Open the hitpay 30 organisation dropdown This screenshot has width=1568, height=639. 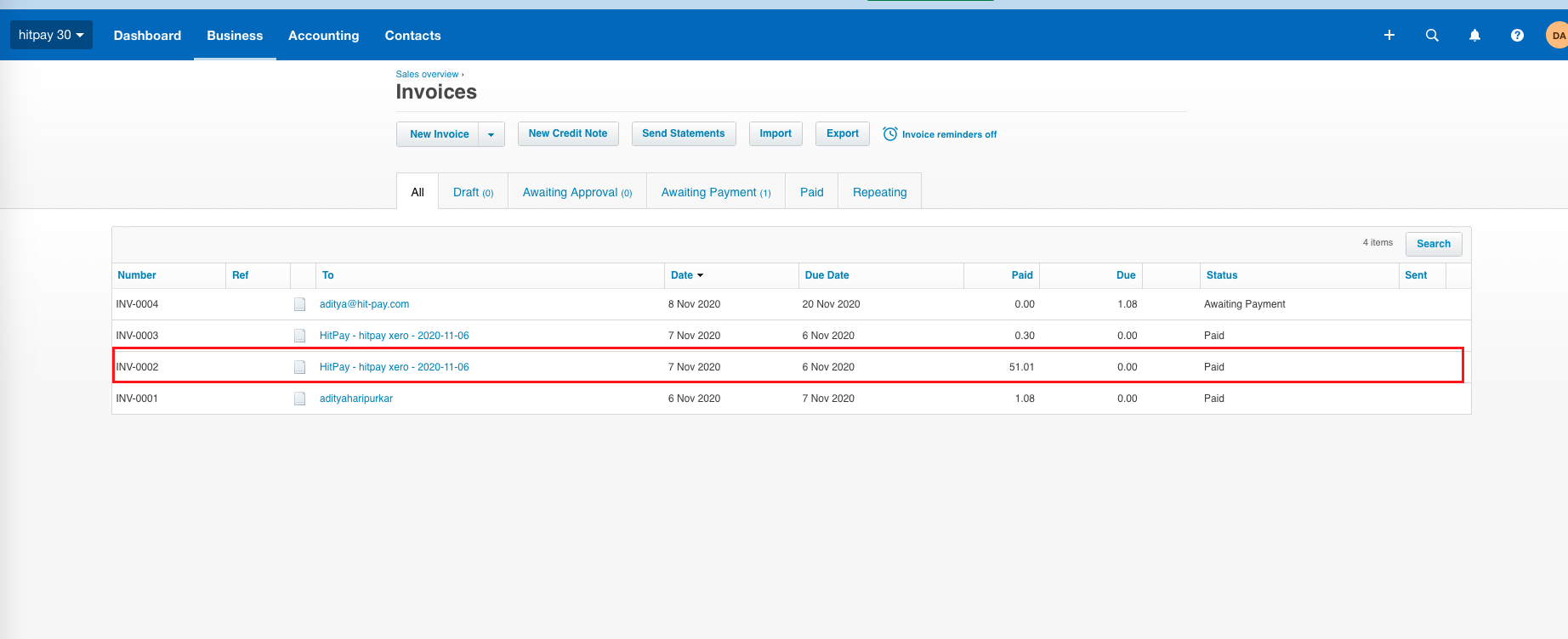coord(51,35)
